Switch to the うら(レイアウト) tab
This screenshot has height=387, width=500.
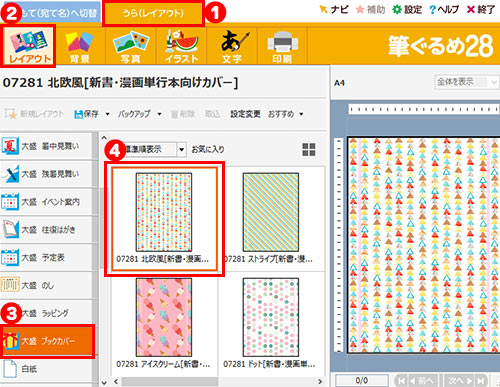[153, 13]
